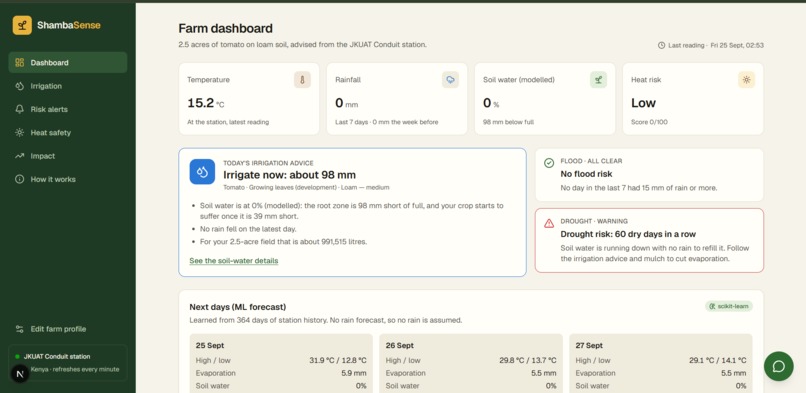Select the Irrigation droplet icon in sidebar
This screenshot has width=806, height=393.
20,86
